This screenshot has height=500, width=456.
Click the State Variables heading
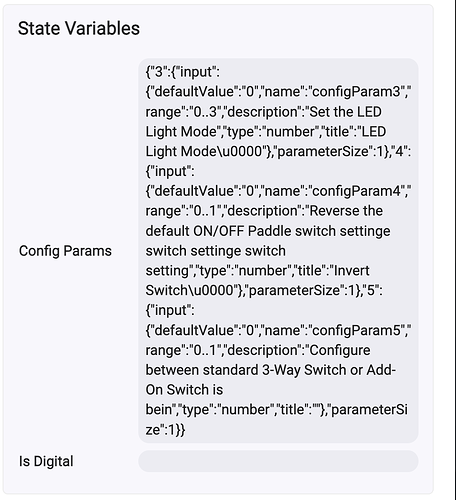coord(79,28)
